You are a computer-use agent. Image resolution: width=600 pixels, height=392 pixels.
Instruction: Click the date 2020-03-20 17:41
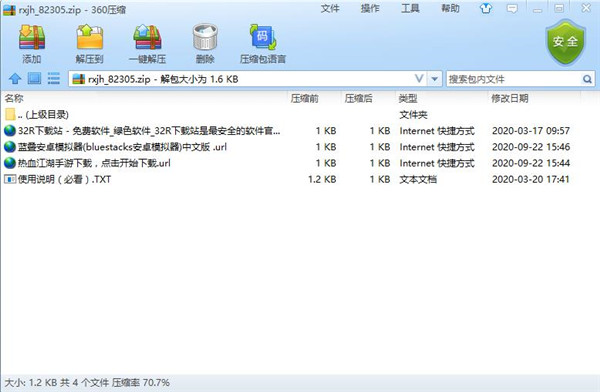(531, 179)
